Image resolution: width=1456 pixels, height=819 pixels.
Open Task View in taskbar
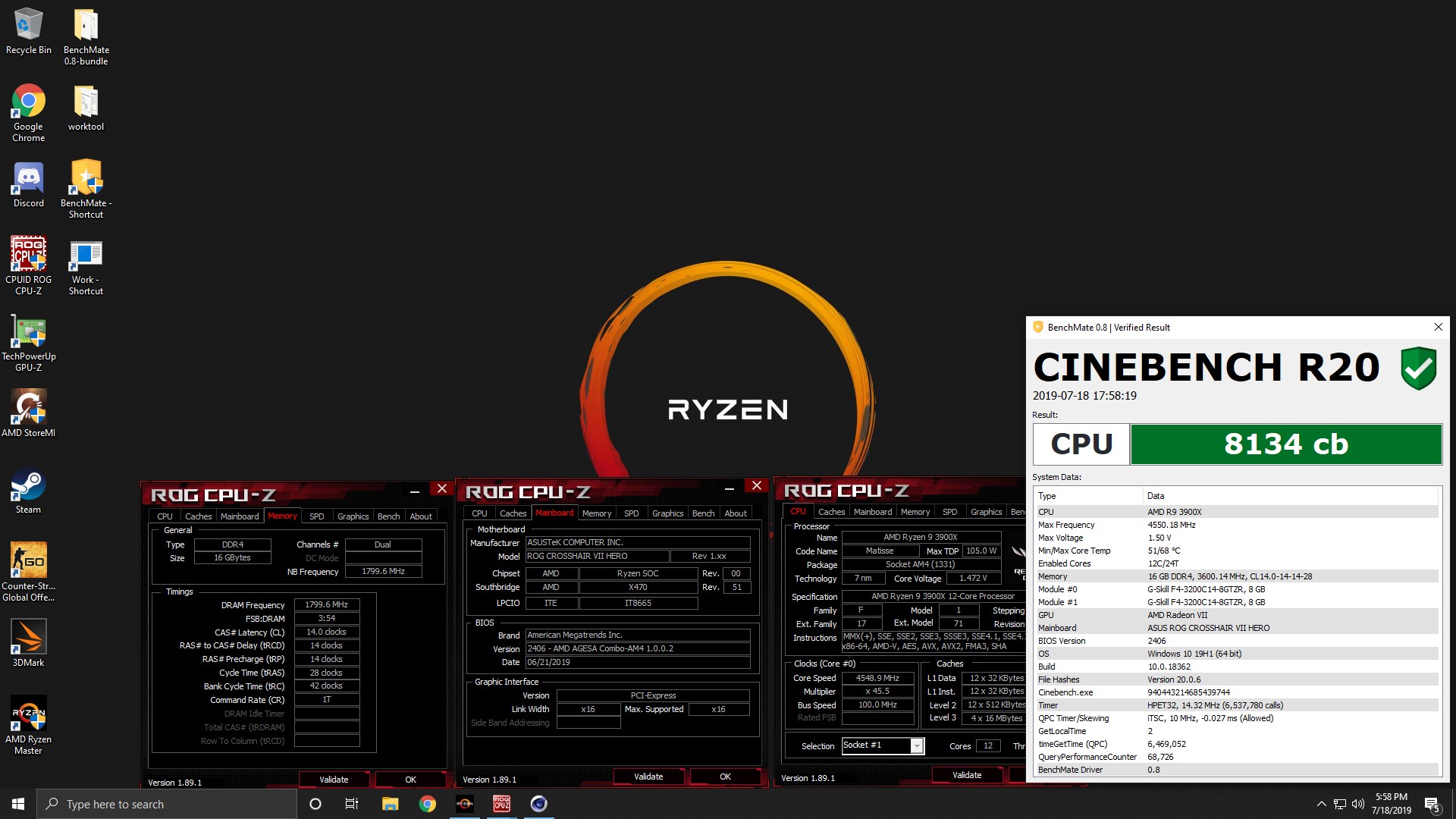click(352, 804)
